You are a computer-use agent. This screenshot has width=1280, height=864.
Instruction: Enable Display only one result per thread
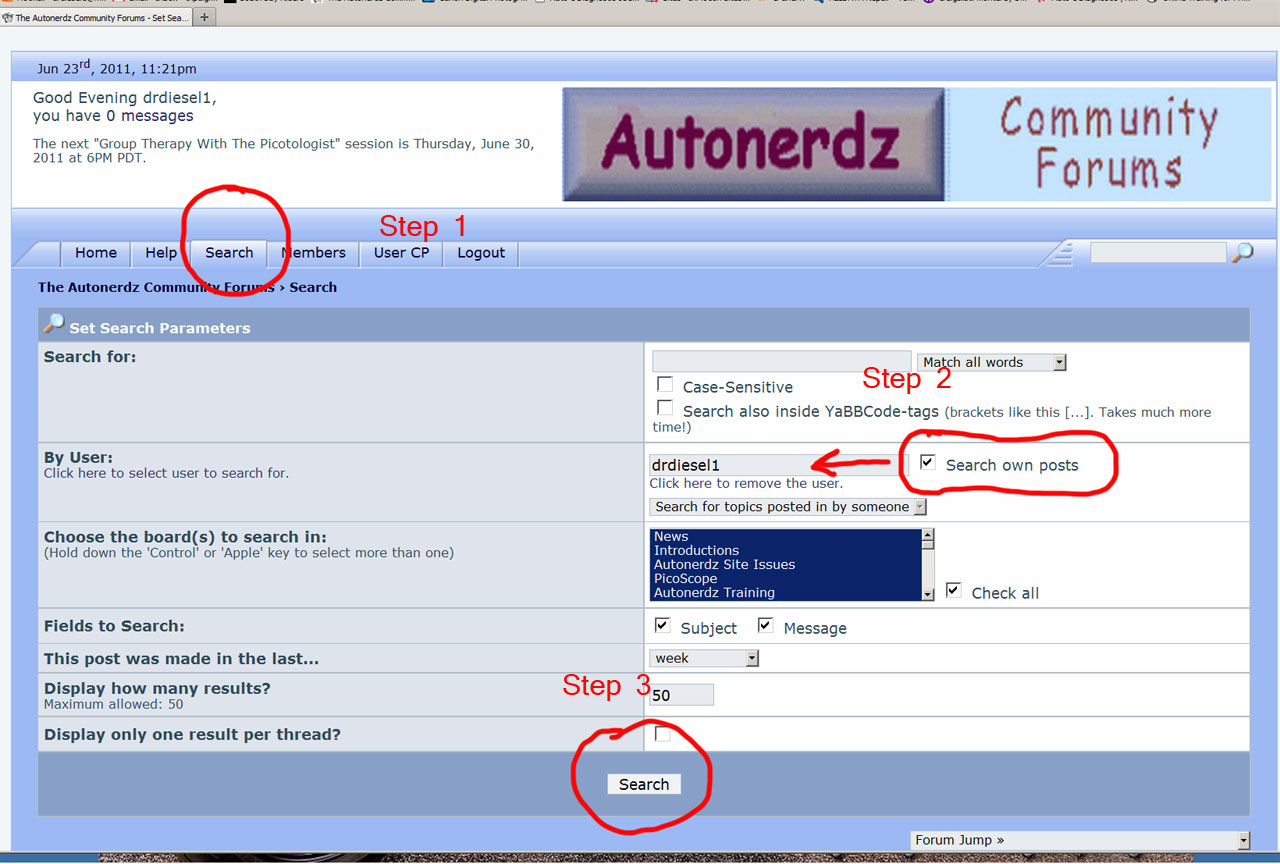click(662, 734)
